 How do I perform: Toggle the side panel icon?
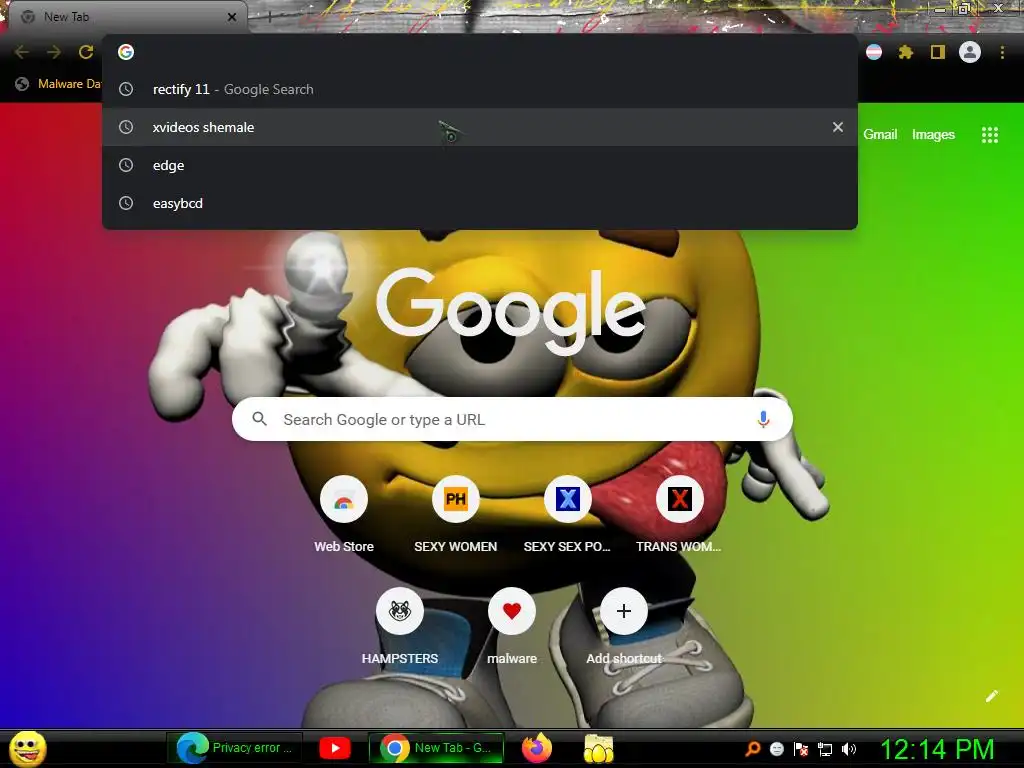(x=938, y=52)
